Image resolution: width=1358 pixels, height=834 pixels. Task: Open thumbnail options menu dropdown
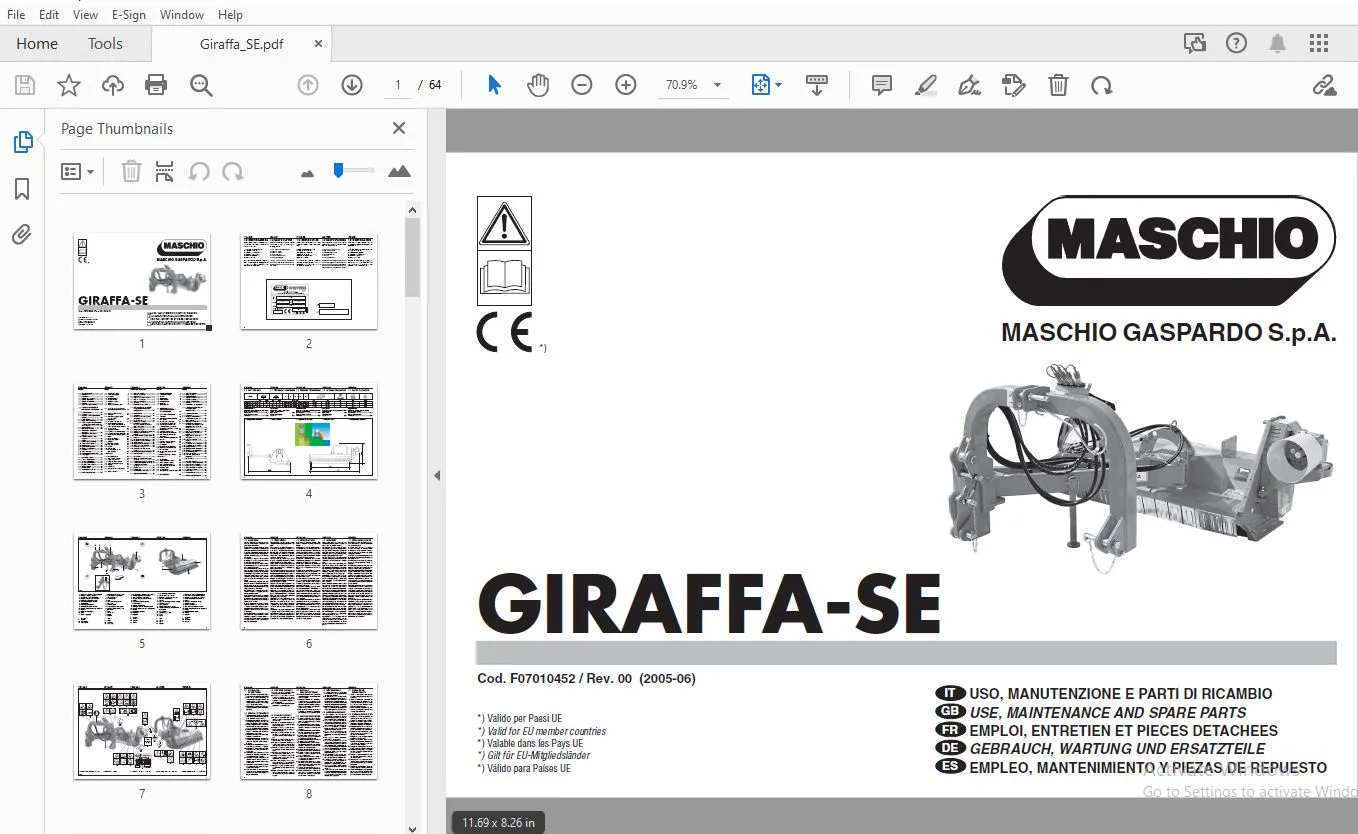click(x=78, y=171)
